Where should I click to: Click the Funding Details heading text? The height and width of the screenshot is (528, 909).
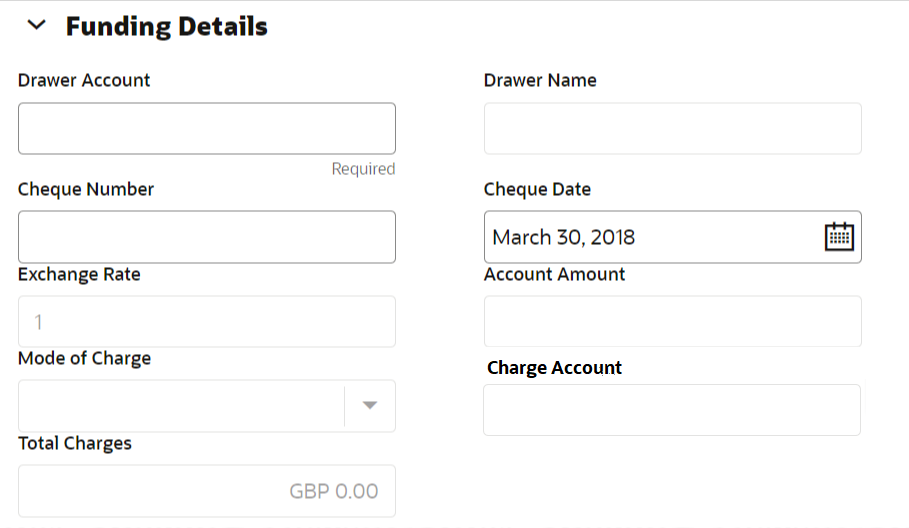(x=167, y=26)
